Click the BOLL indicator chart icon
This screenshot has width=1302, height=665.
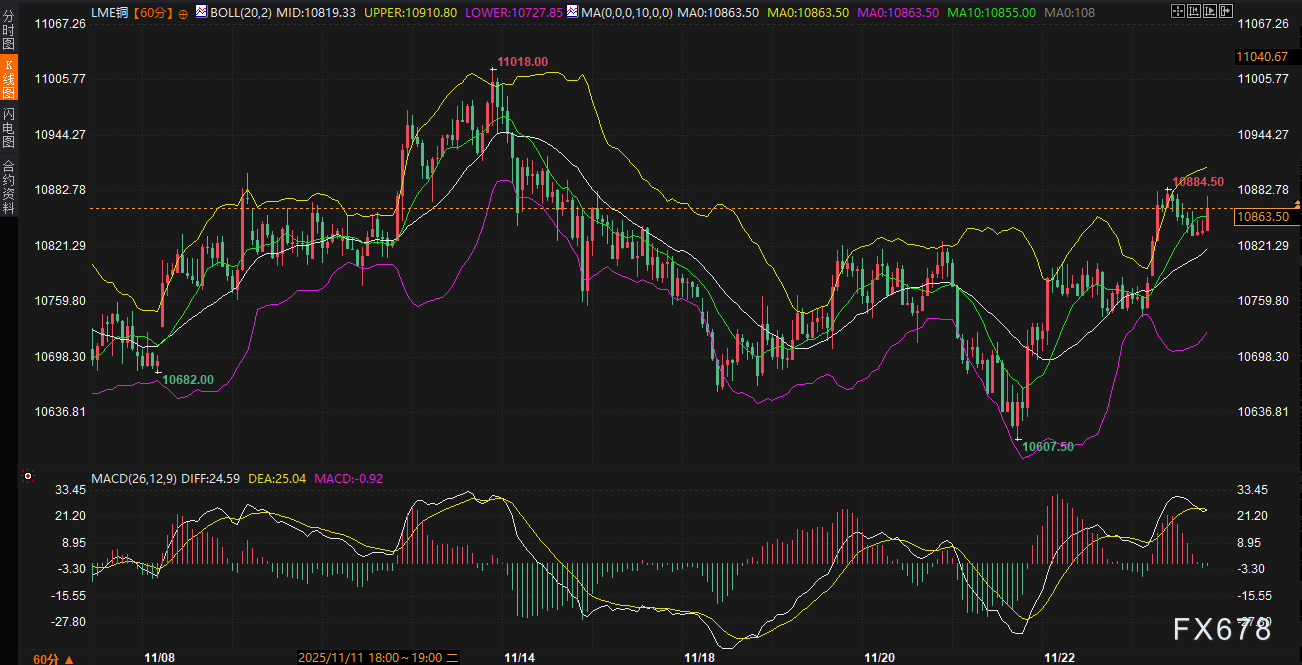(x=200, y=11)
